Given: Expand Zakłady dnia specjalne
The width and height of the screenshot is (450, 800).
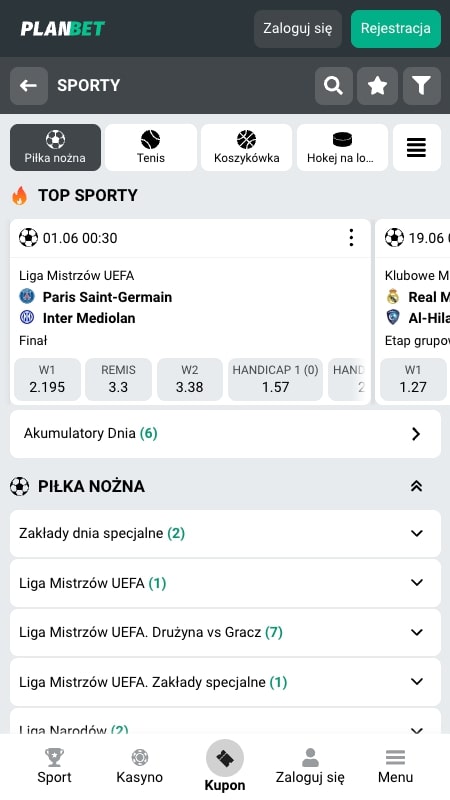Looking at the screenshot, I should (226, 534).
